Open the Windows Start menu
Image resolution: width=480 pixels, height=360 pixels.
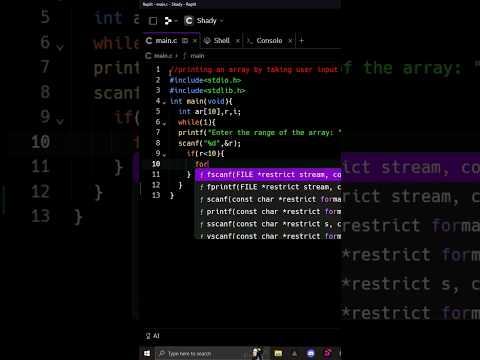click(x=147, y=353)
